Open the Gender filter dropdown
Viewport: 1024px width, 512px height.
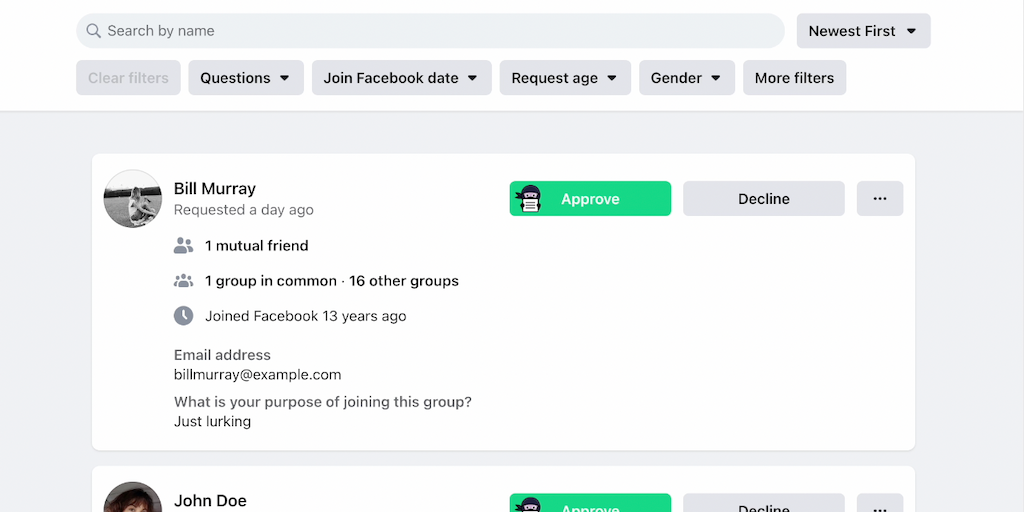pos(686,78)
